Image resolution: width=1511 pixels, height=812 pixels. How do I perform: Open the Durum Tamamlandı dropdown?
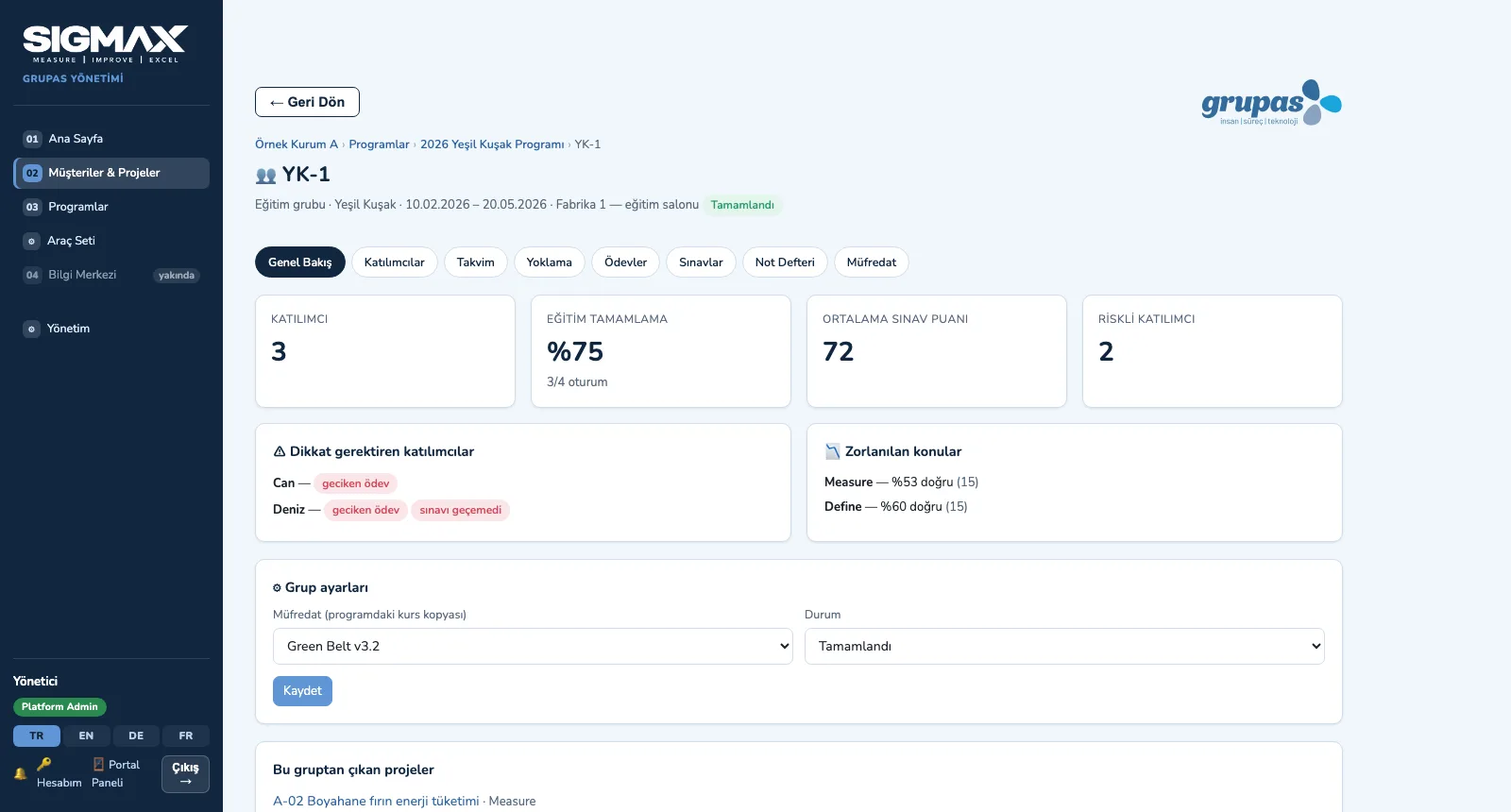[x=1064, y=646]
